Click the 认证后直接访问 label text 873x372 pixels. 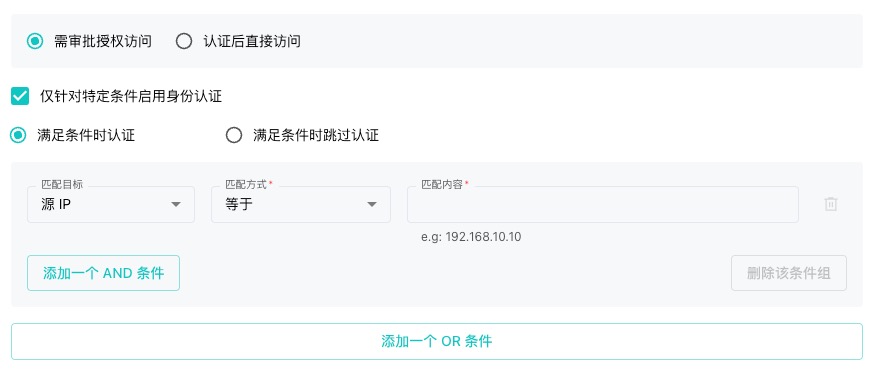pyautogui.click(x=252, y=41)
